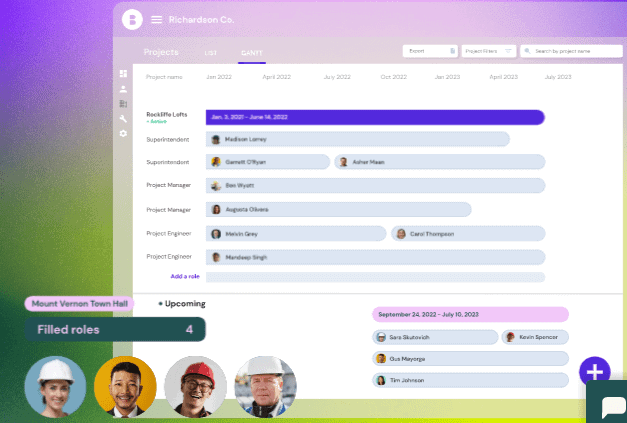Click the Add a role link

tap(185, 276)
